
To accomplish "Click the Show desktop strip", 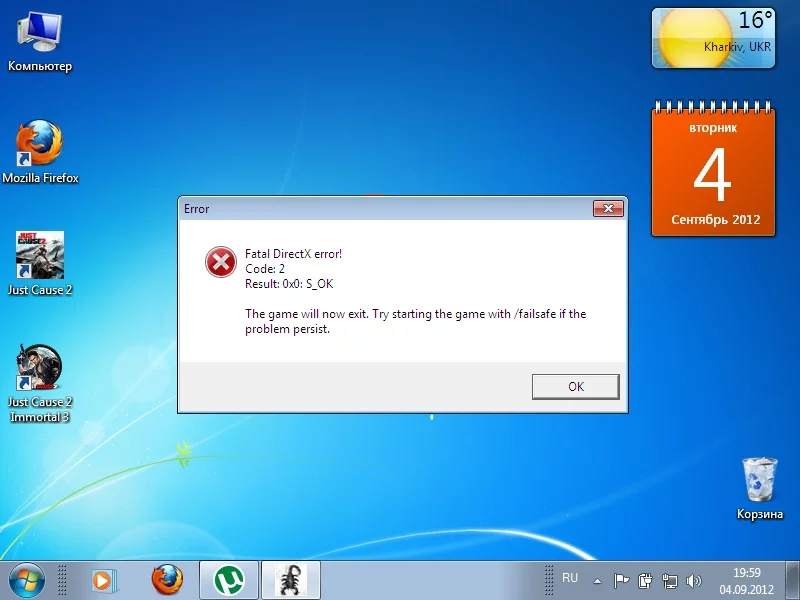I will click(792, 580).
